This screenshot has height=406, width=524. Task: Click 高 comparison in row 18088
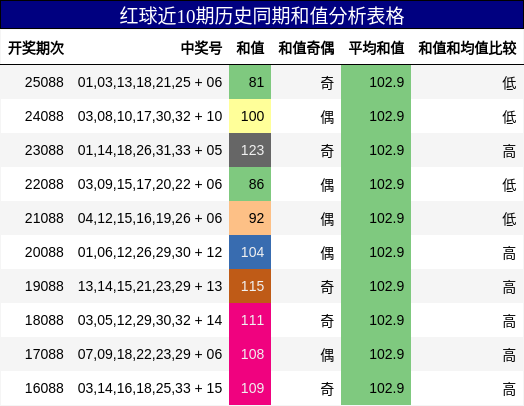tap(509, 321)
